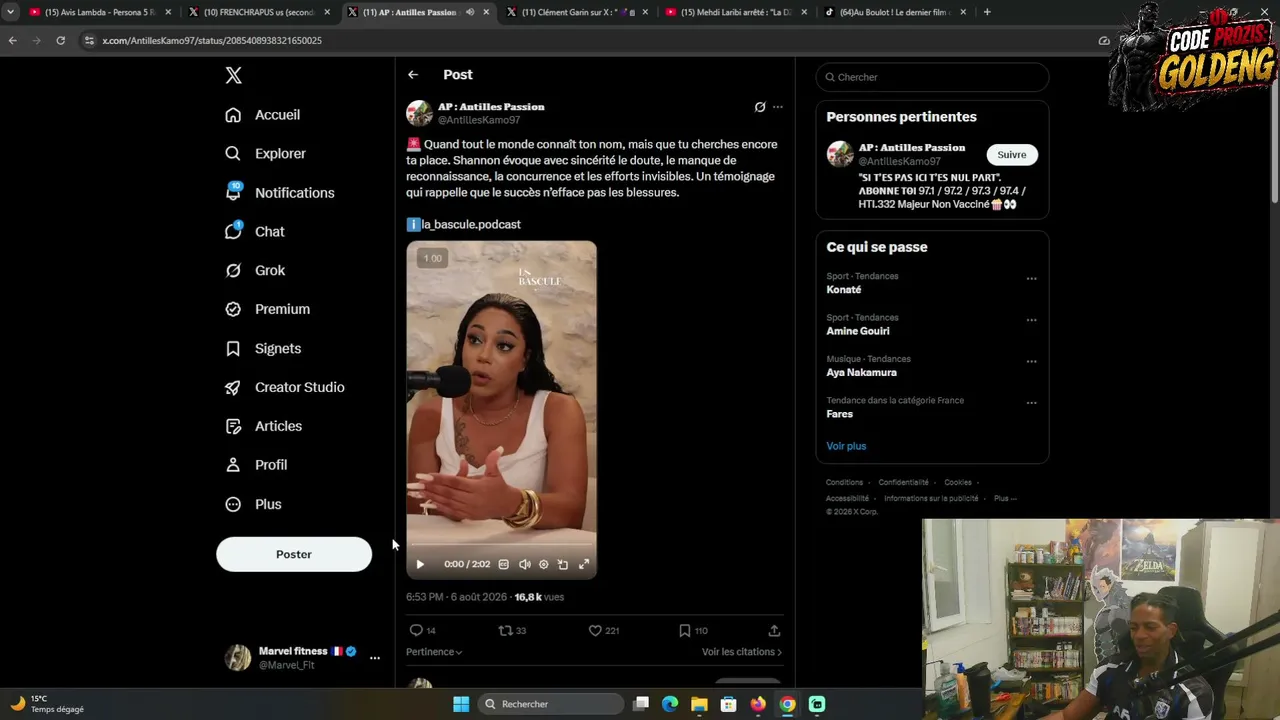Follow AP : Antilles Passion with Suivre
This screenshot has height=720, width=1280.
pyautogui.click(x=1012, y=155)
